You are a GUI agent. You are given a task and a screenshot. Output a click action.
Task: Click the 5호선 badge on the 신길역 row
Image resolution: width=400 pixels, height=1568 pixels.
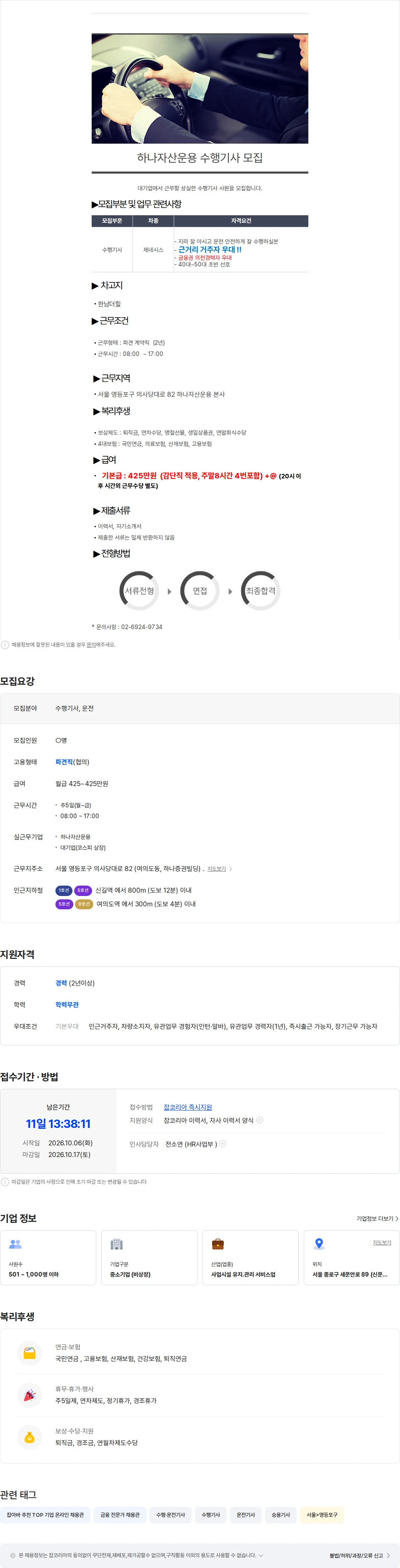coord(83,891)
